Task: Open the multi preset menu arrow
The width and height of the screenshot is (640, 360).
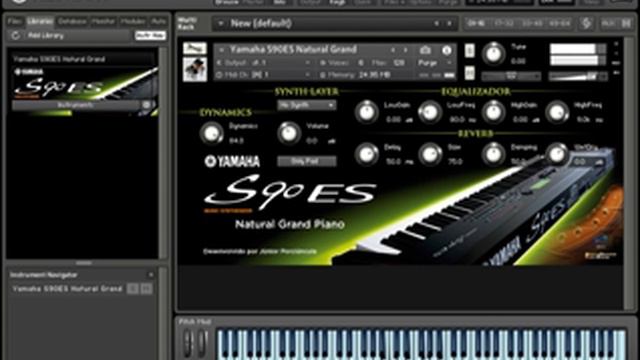Action: click(x=221, y=24)
